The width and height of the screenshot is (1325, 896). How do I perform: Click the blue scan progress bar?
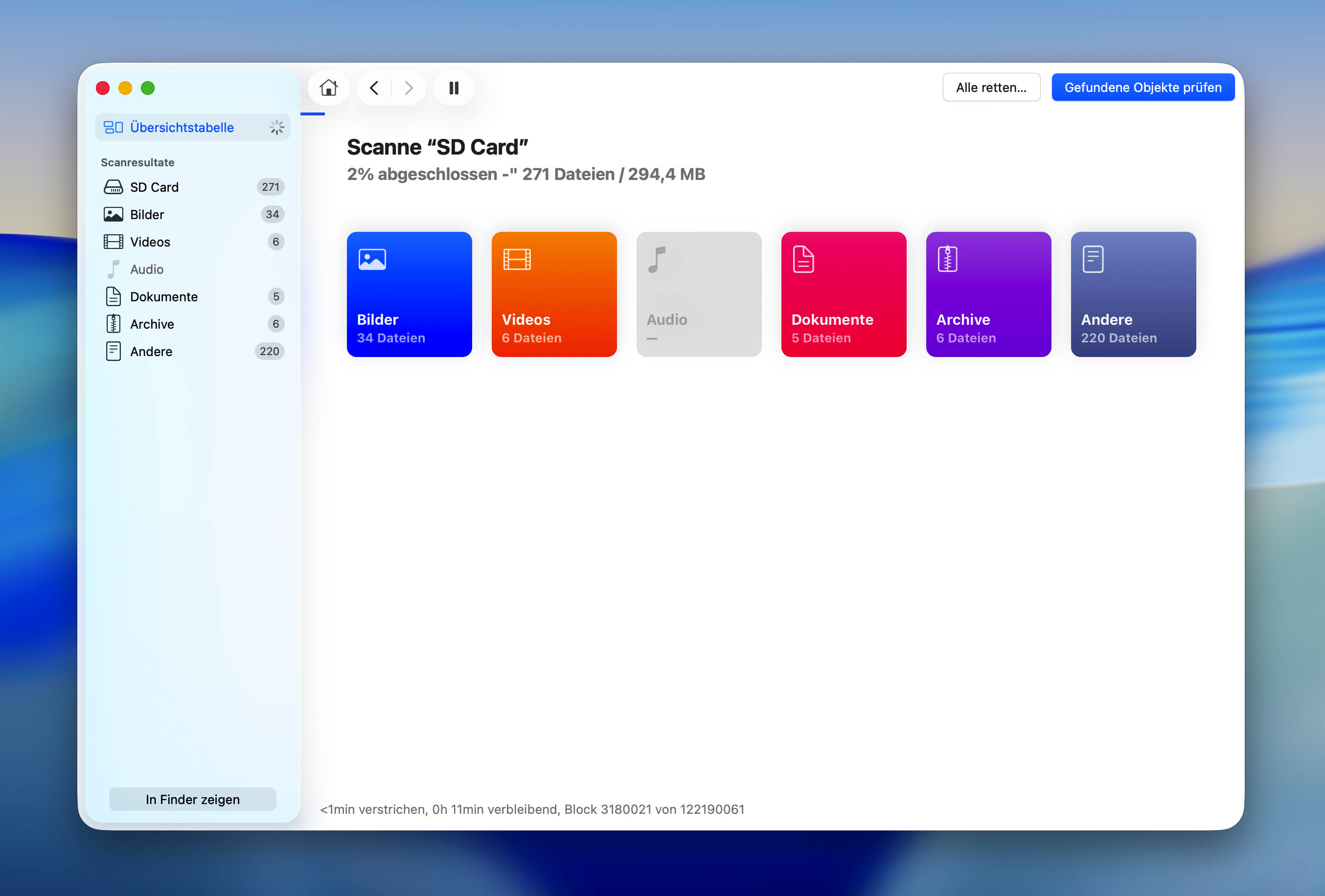(313, 114)
